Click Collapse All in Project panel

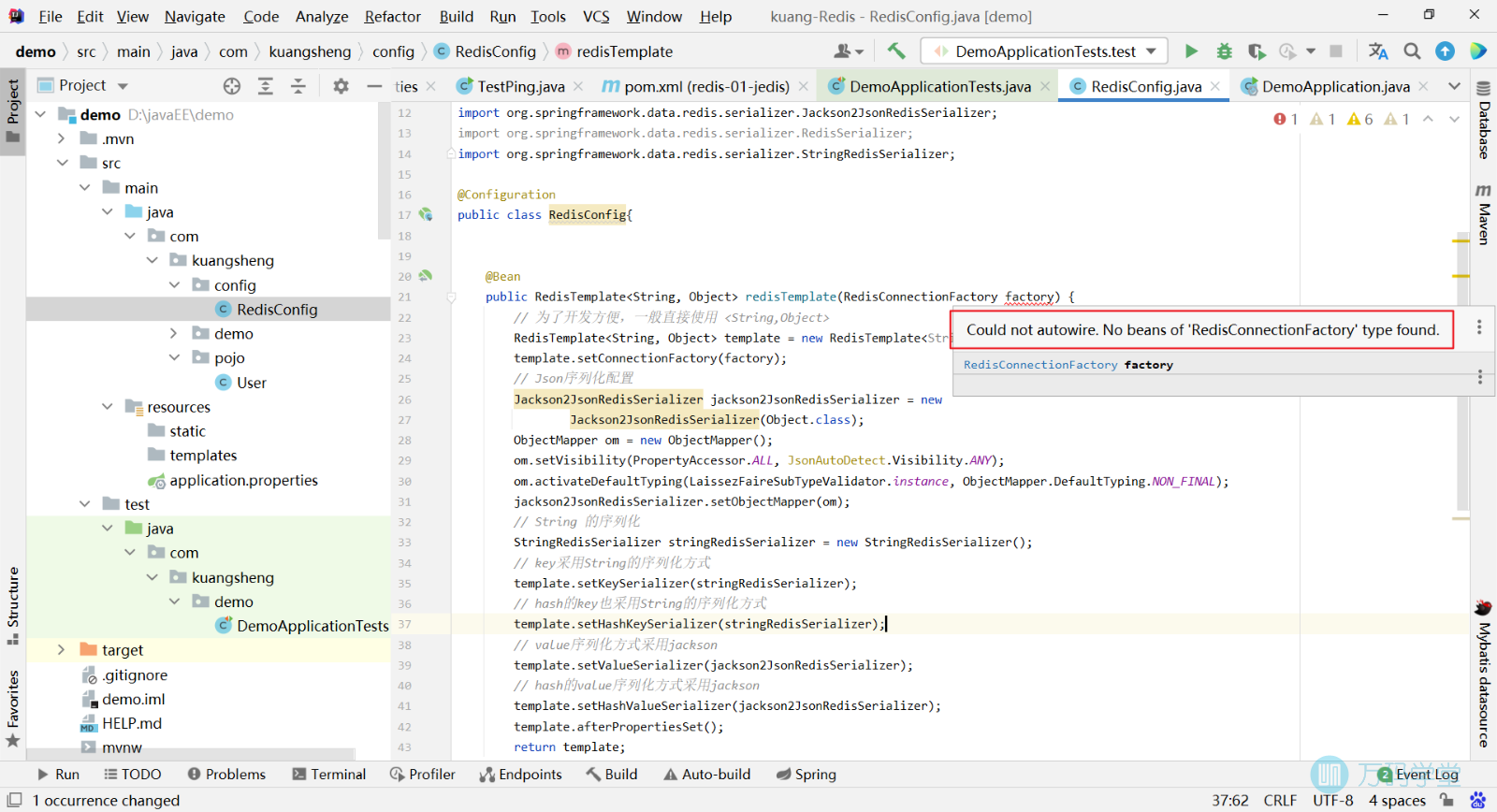click(298, 86)
